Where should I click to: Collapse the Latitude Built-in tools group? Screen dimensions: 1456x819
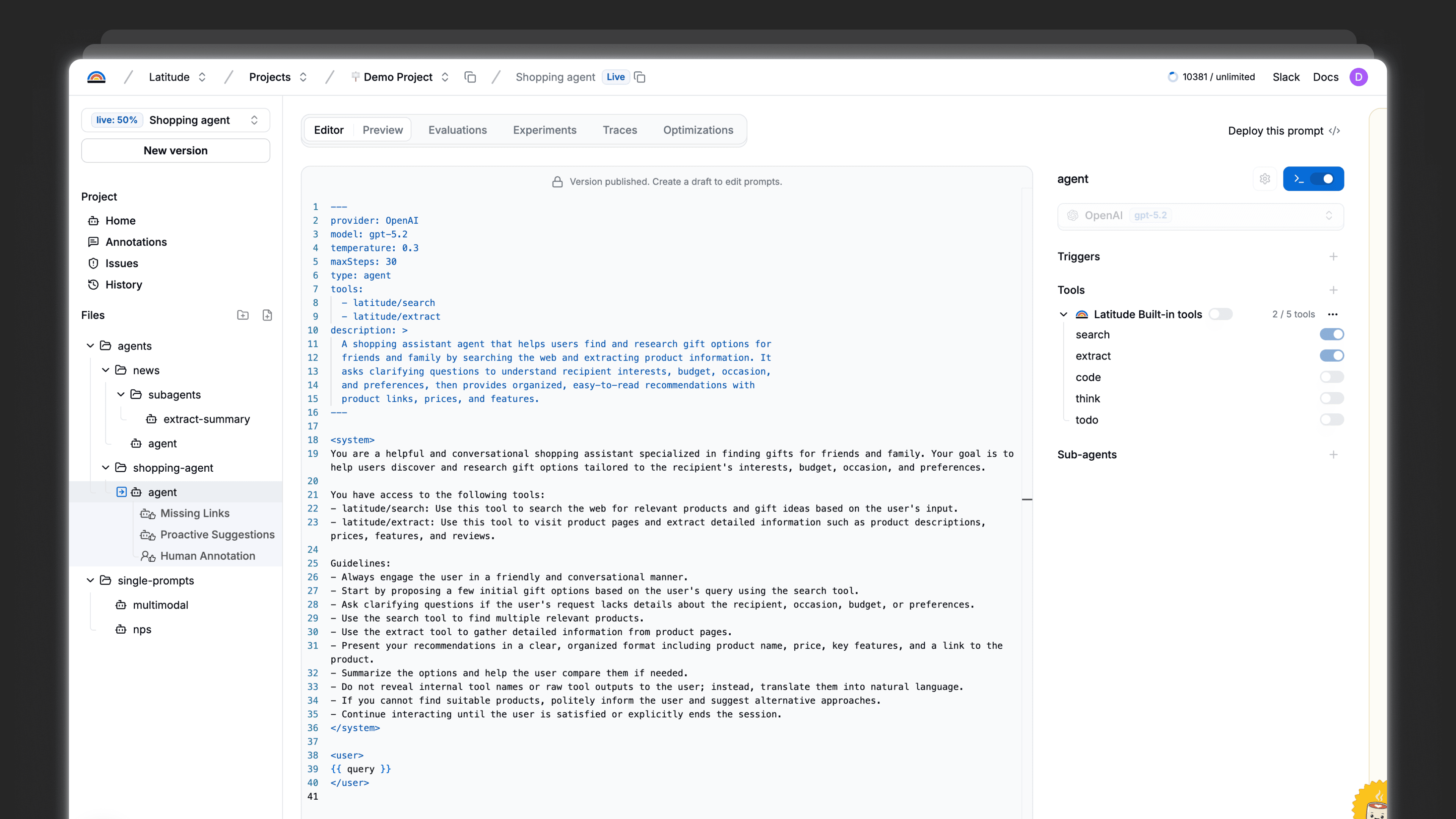point(1063,314)
